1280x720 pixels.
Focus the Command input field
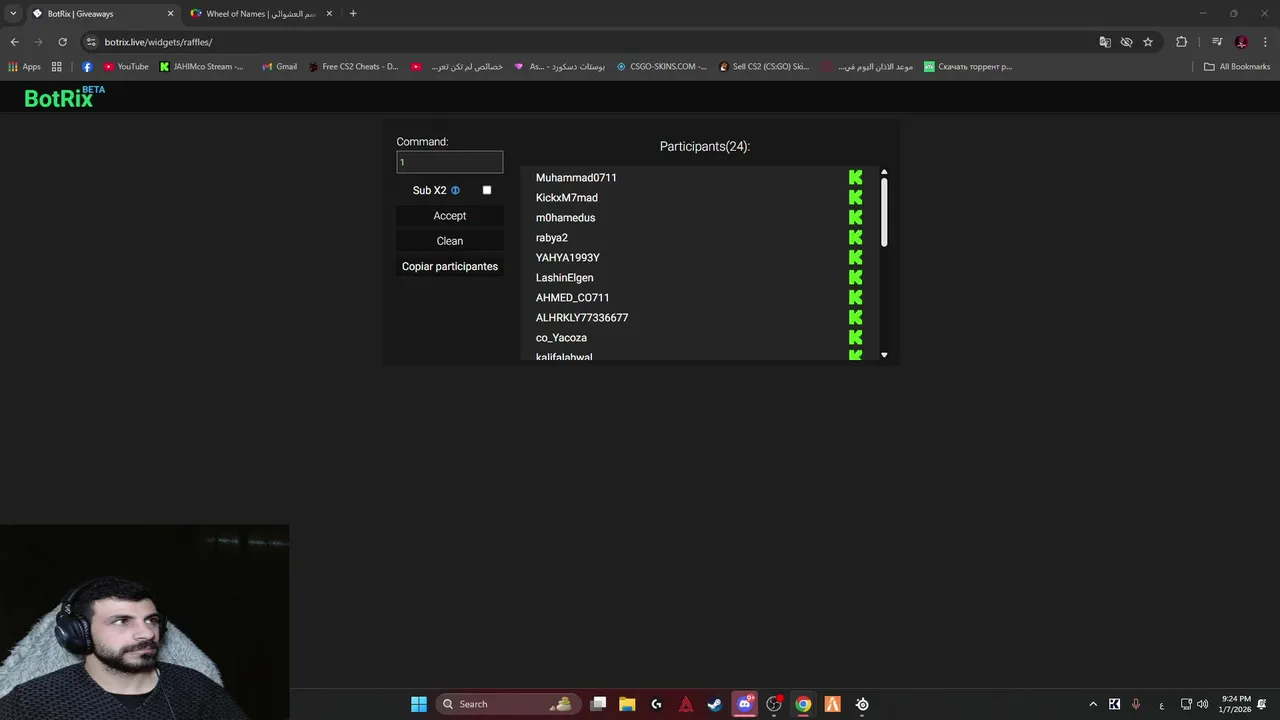pos(450,162)
